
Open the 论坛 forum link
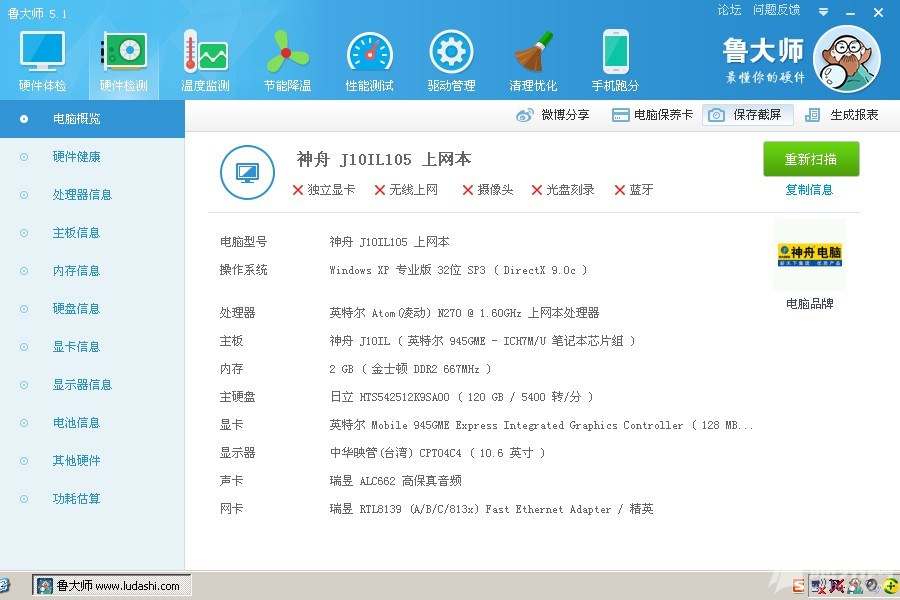[729, 10]
